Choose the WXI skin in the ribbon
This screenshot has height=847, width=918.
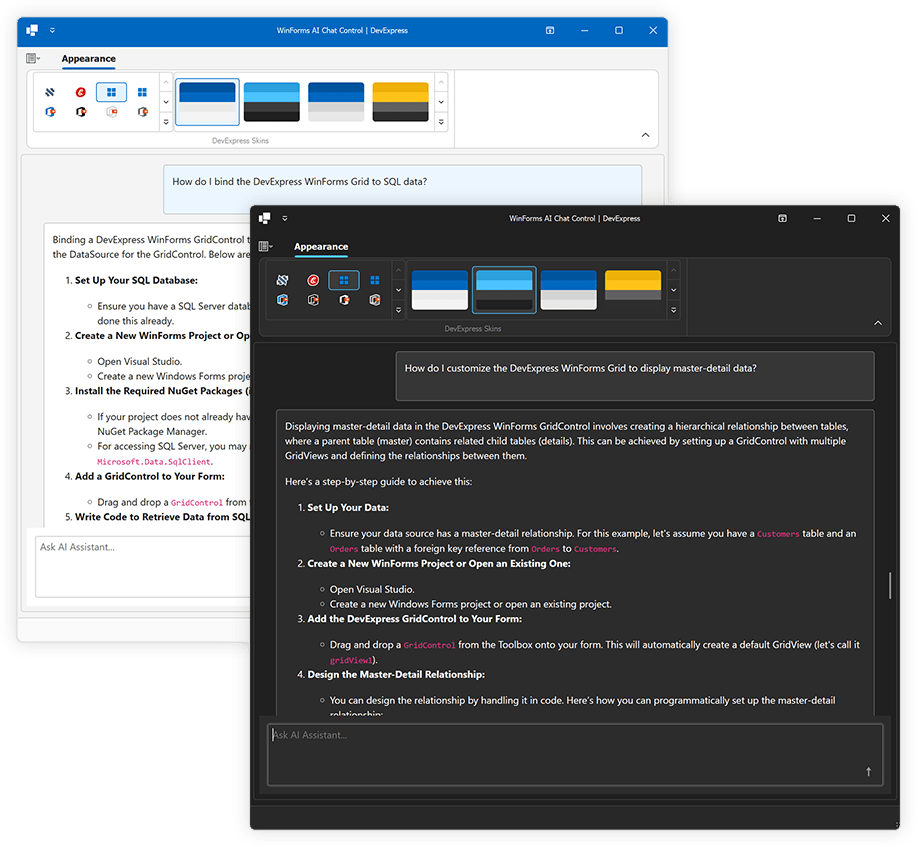pyautogui.click(x=343, y=280)
